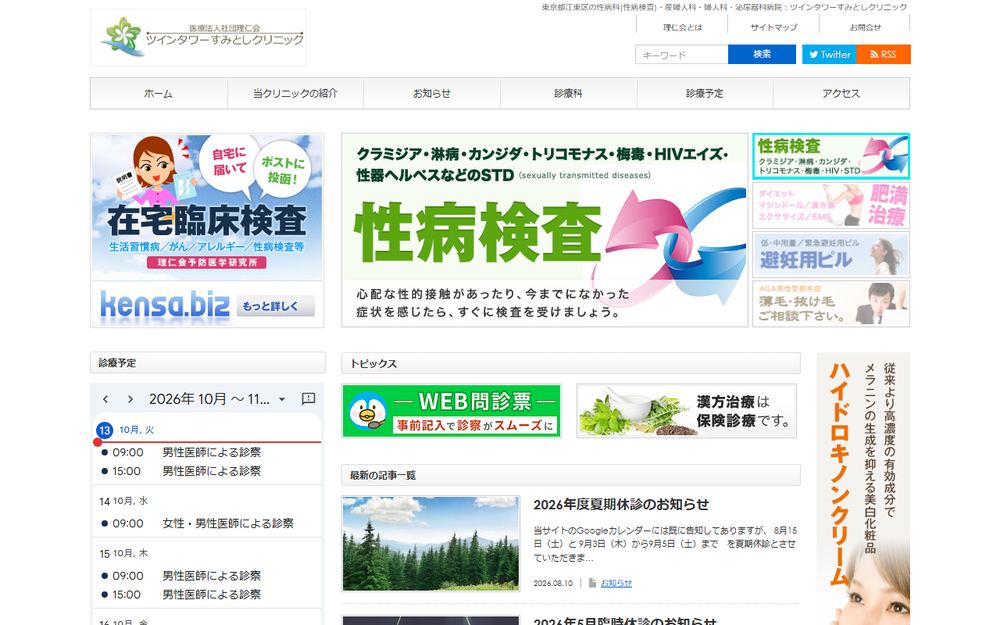Click the blue 検索 search button
Image resolution: width=1000 pixels, height=625 pixels.
761,54
